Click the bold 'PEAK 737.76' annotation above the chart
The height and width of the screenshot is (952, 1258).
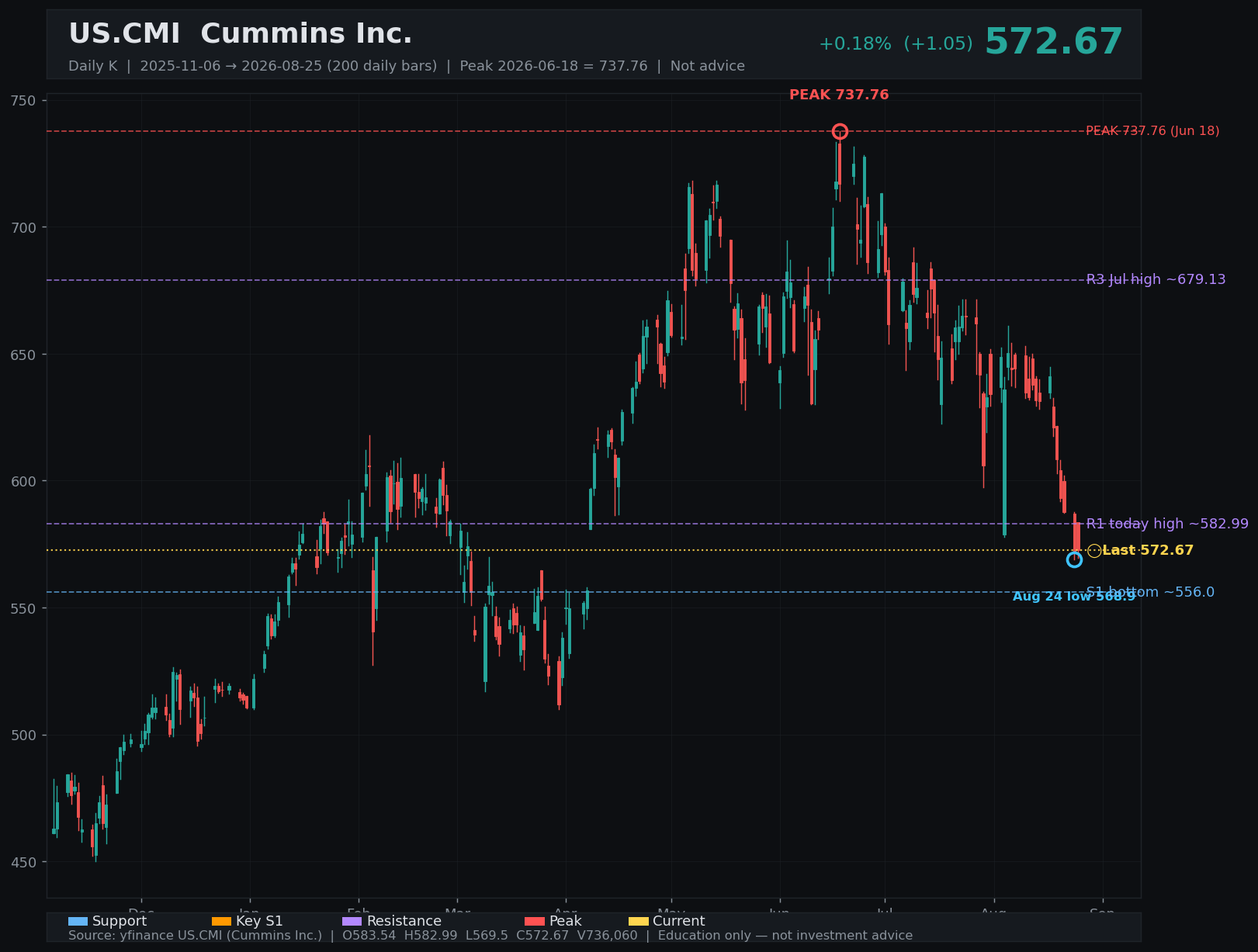tap(839, 95)
